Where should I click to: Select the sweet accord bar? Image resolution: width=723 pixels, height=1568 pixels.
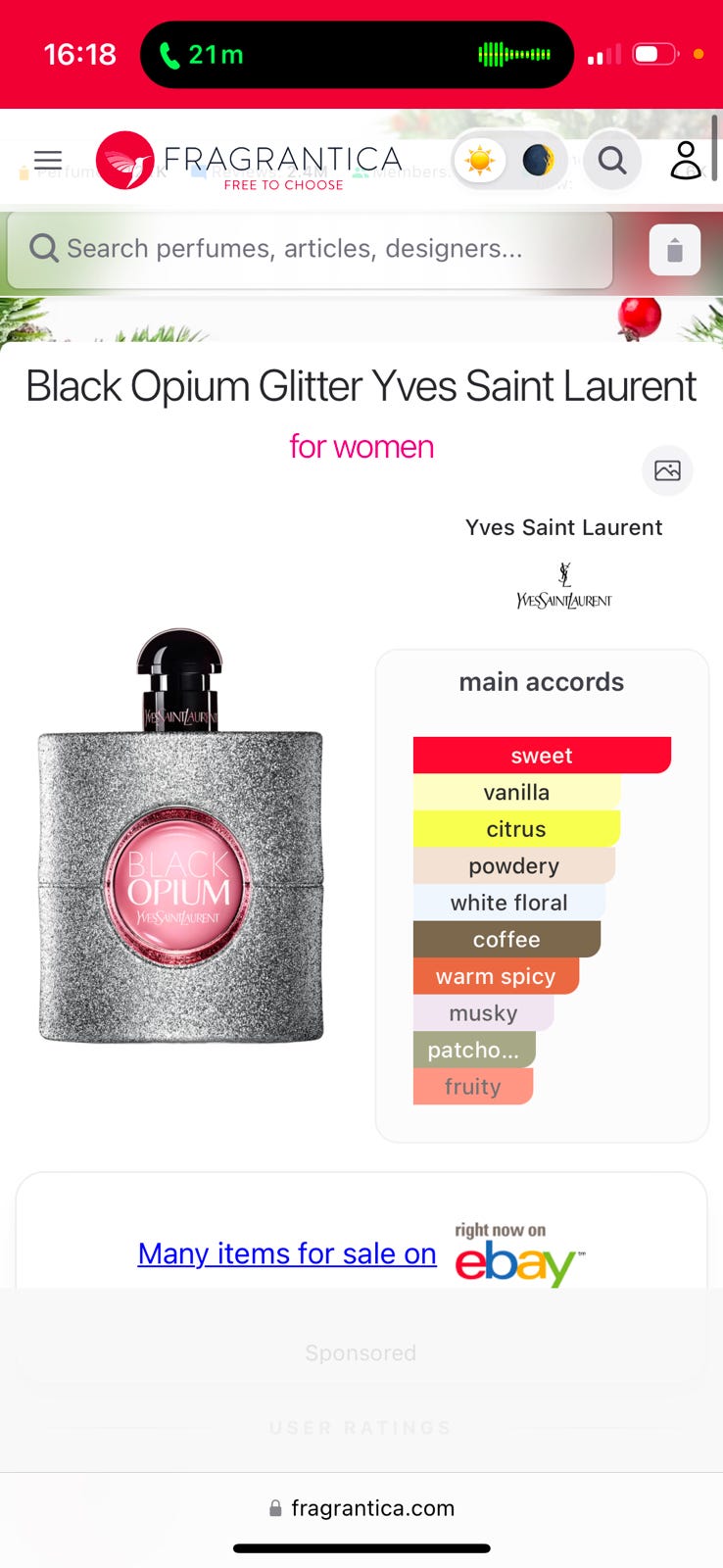[542, 756]
